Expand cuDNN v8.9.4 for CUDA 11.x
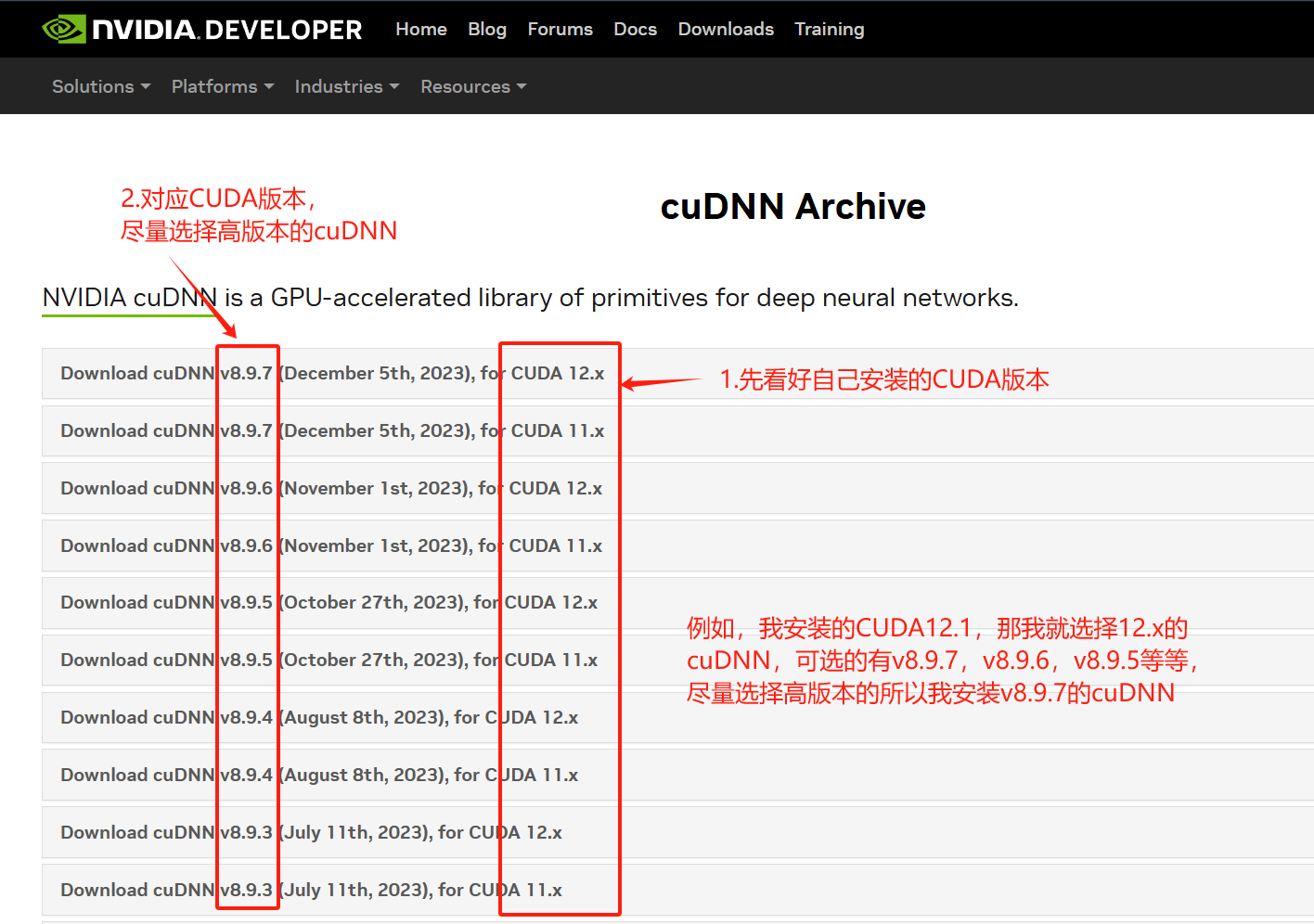Screen dimensions: 1314x924 pos(677,775)
